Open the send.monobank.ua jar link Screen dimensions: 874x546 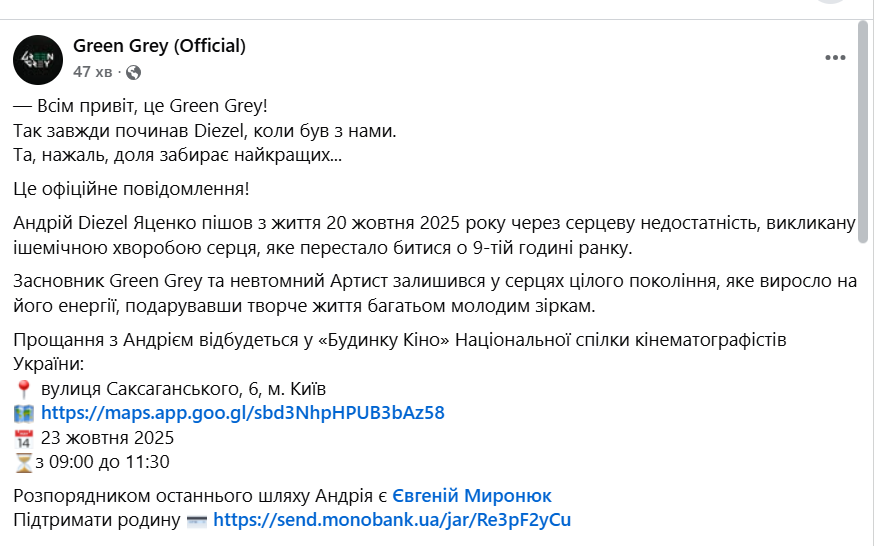392,520
